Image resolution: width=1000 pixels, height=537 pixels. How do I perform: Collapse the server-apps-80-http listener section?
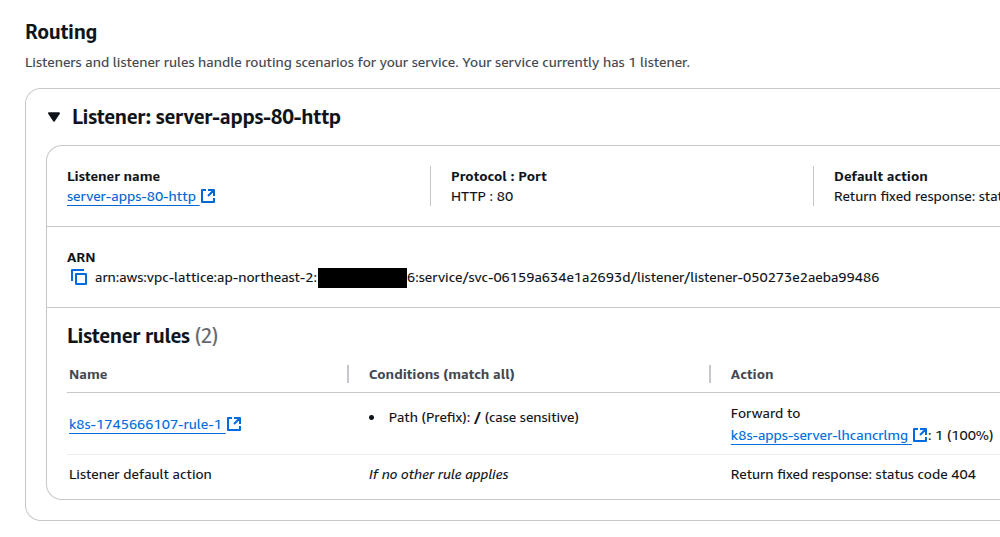click(54, 117)
